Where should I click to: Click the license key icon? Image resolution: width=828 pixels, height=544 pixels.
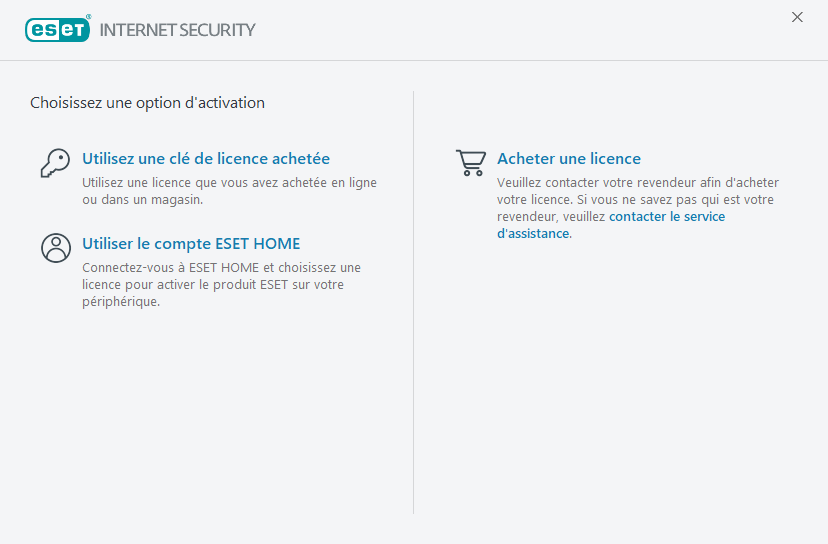(55, 162)
